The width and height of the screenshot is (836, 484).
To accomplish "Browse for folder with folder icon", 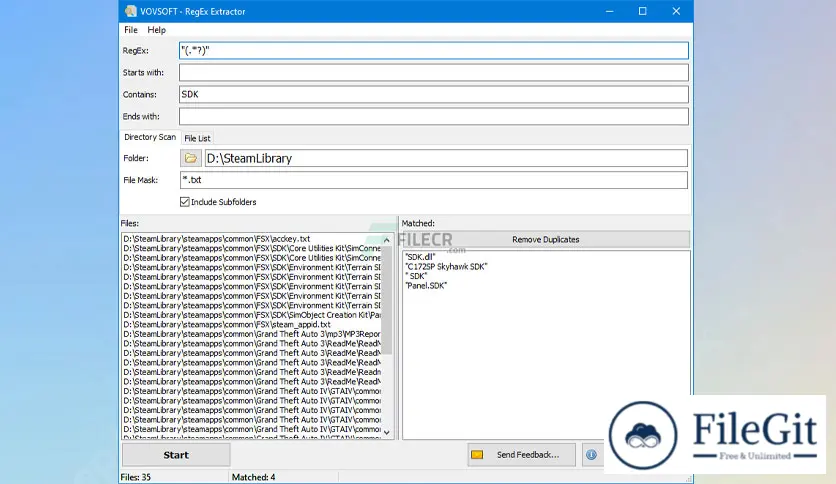I will (190, 158).
